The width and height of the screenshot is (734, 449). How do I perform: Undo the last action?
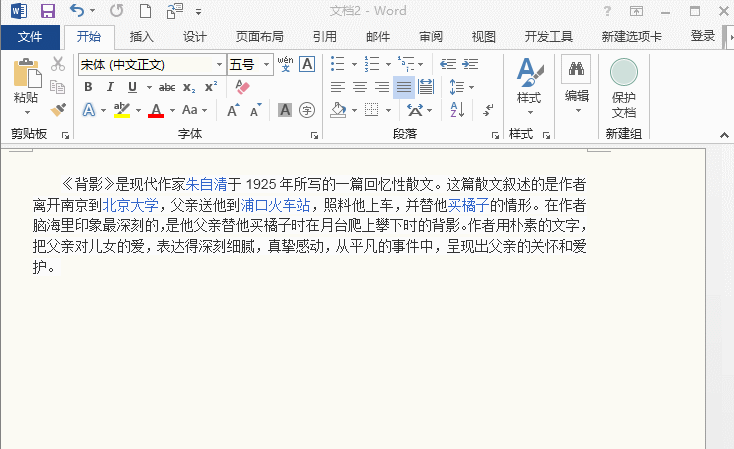tap(77, 10)
